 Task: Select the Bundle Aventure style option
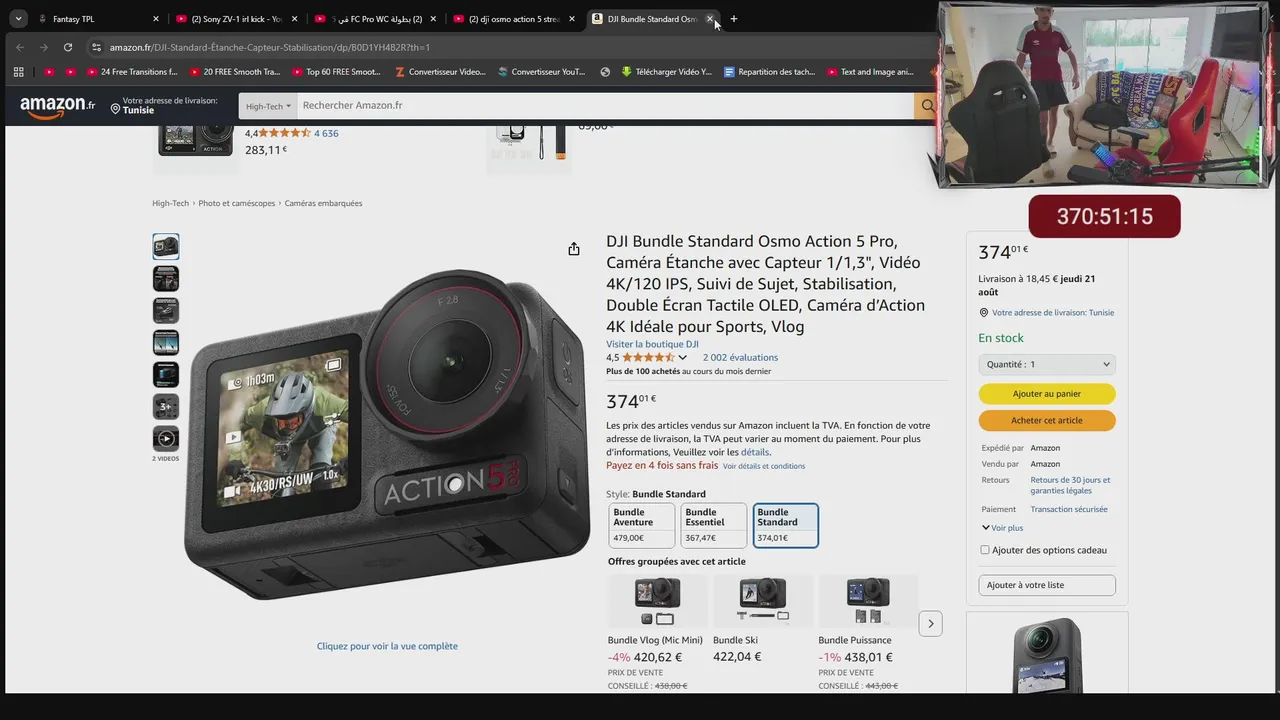(641, 525)
